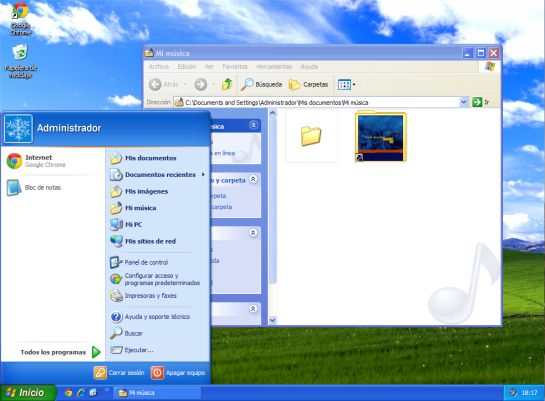Image resolution: width=545 pixels, height=401 pixels.
Task: Click the Forward arrow toolbar button
Action: [x=201, y=84]
